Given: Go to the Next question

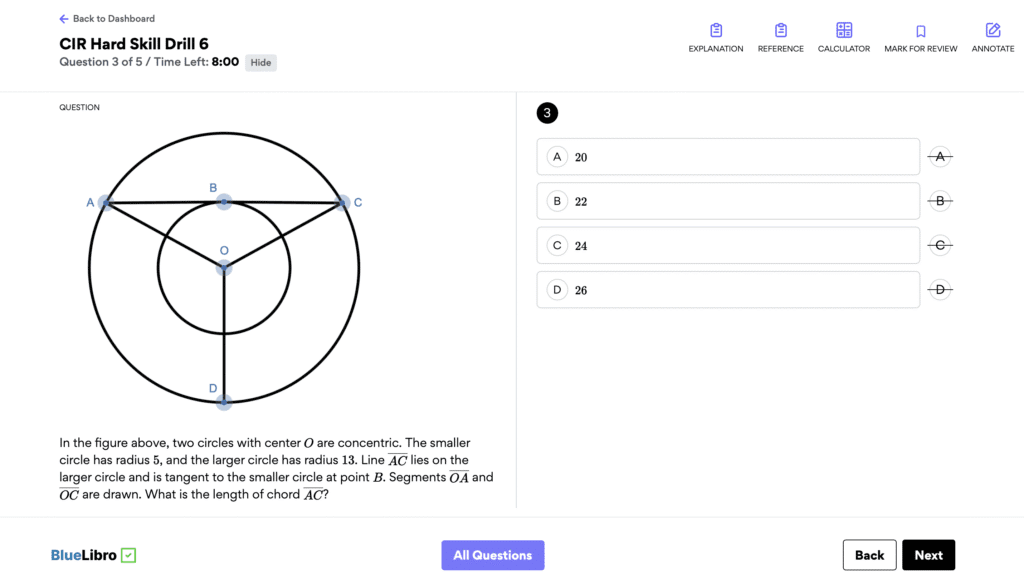Looking at the screenshot, I should [928, 555].
